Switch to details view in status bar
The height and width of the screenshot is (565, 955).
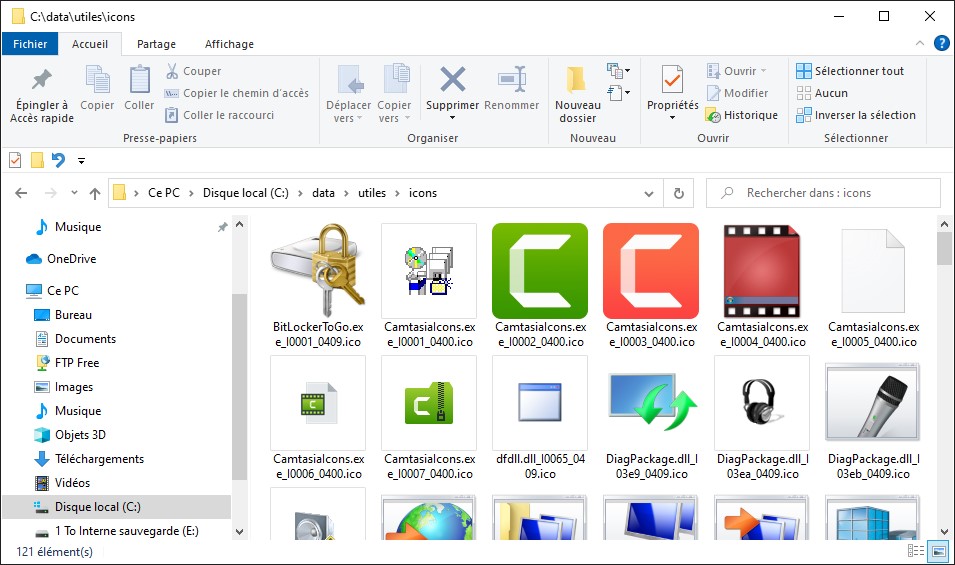[x=915, y=551]
